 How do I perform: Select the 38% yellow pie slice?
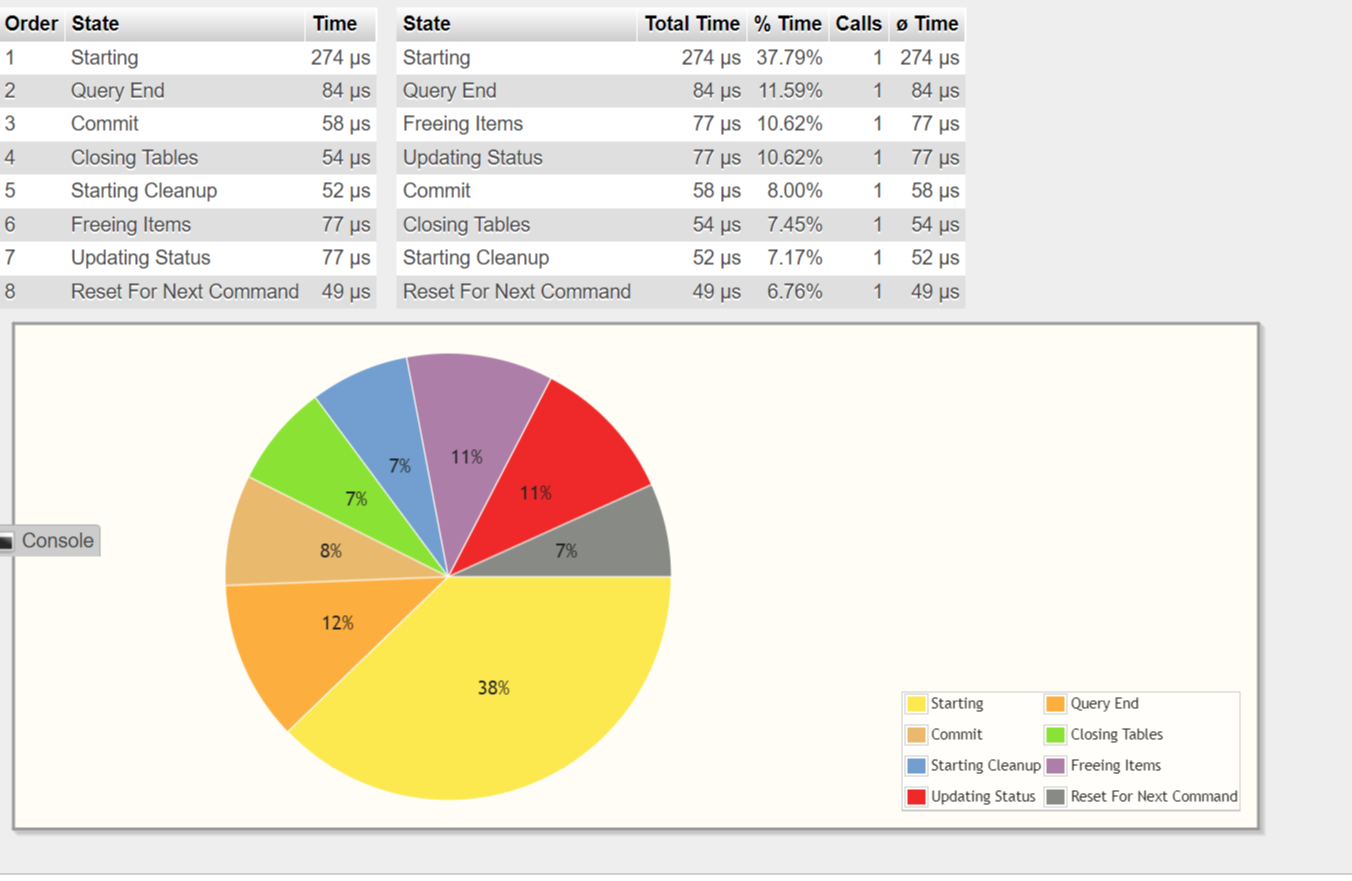pos(493,688)
